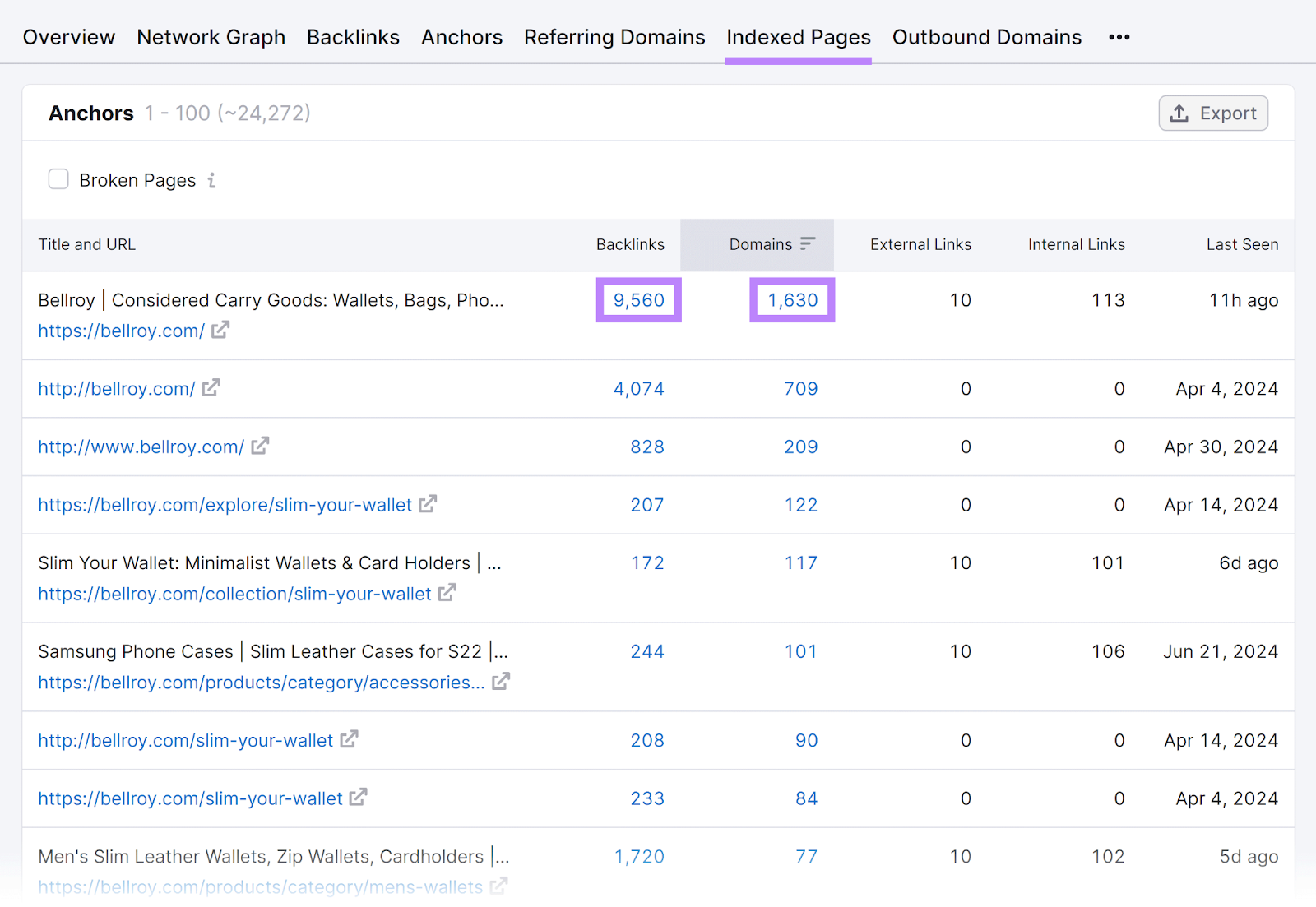Select the 'Samsung Phone Cases' page title

273,651
